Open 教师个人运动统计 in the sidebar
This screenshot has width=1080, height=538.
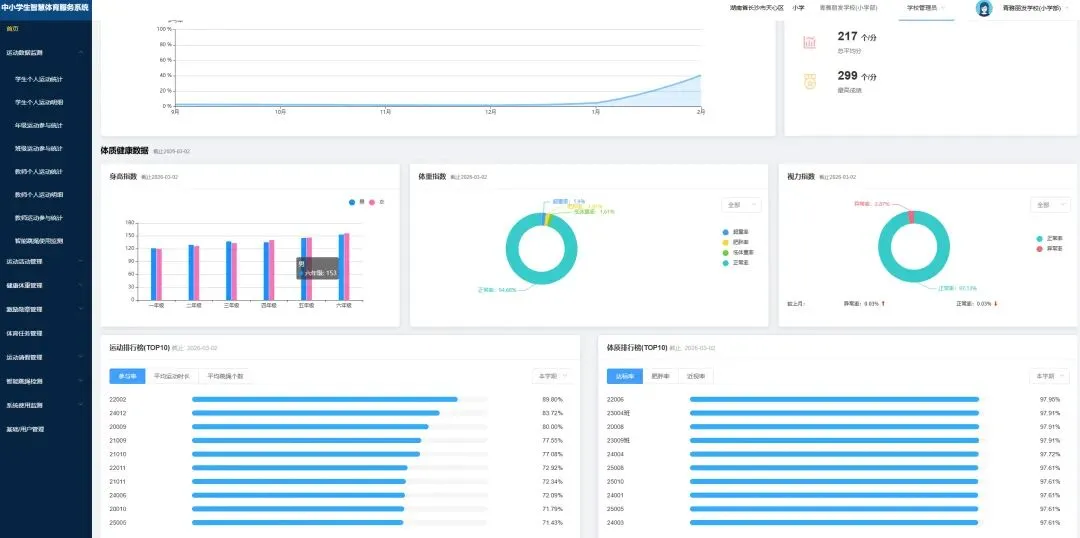click(x=39, y=172)
